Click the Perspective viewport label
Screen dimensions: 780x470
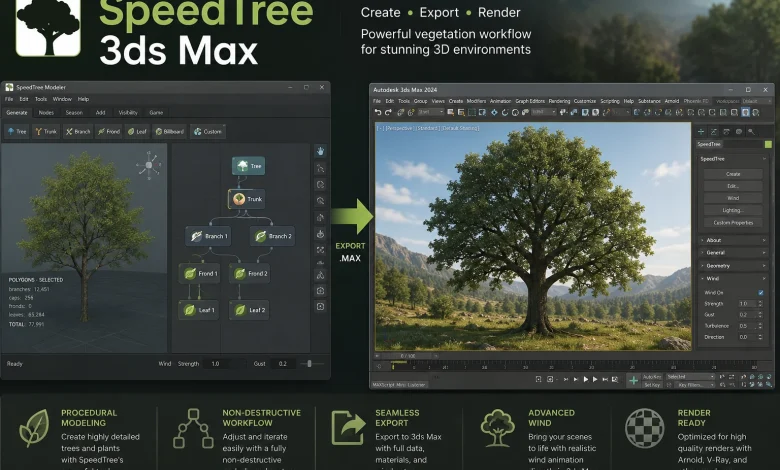click(x=398, y=128)
